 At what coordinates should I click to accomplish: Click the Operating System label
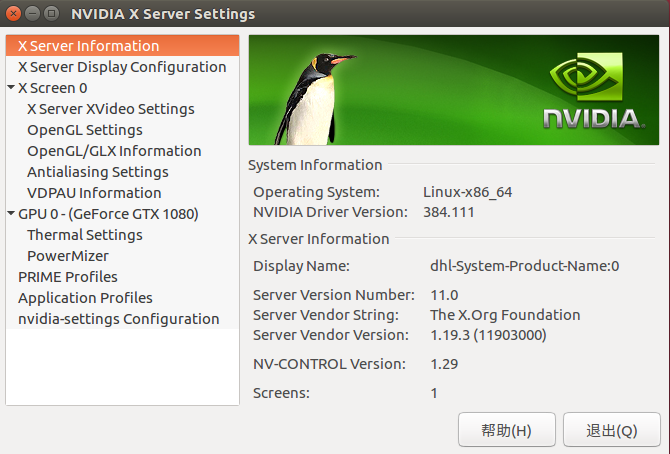(316, 192)
